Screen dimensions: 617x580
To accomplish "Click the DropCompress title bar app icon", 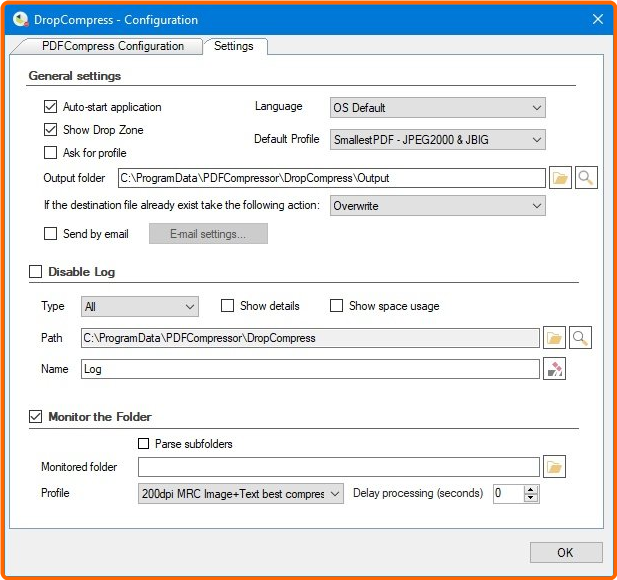I will (20, 19).
